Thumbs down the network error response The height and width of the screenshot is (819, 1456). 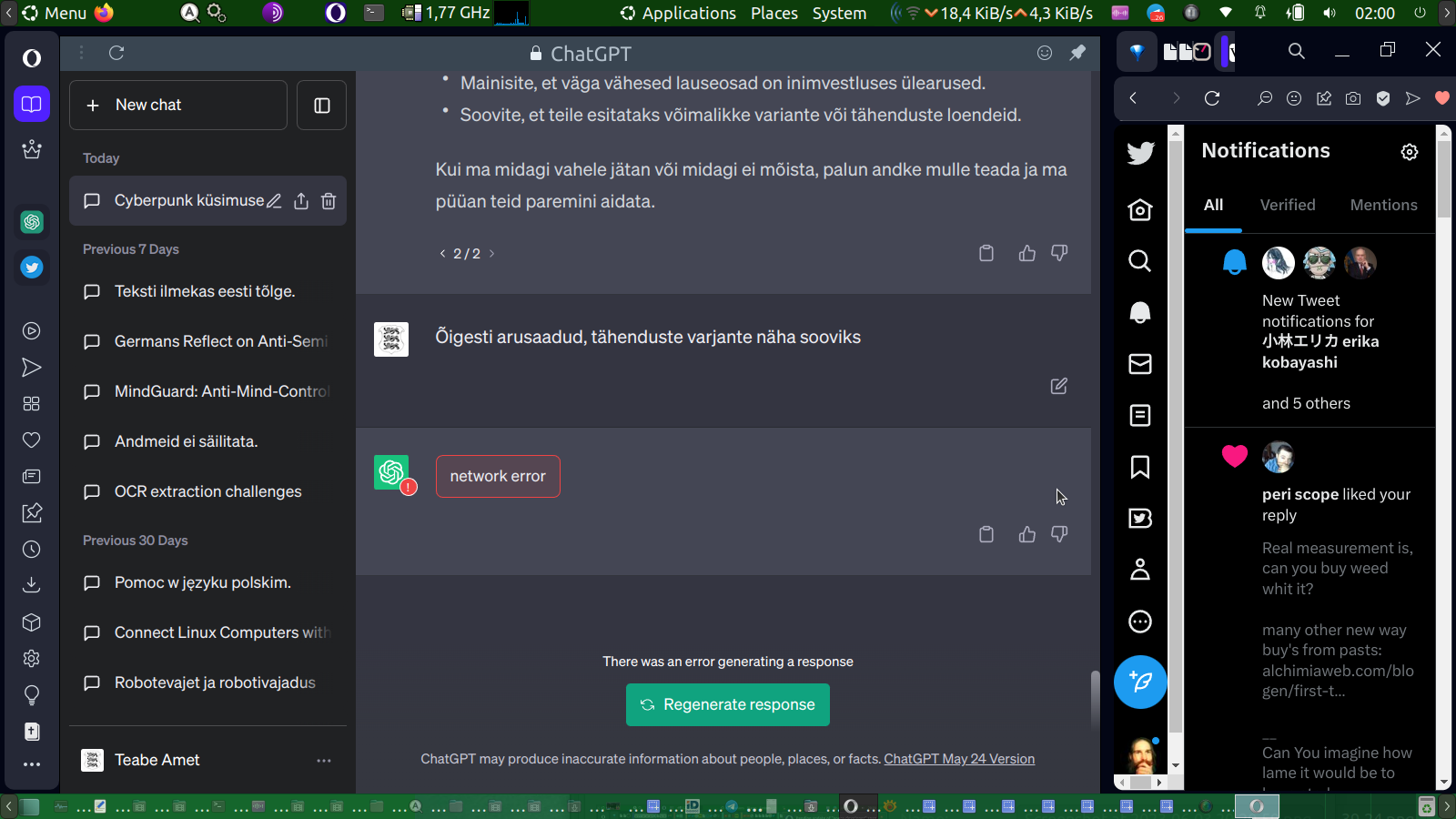click(x=1059, y=534)
